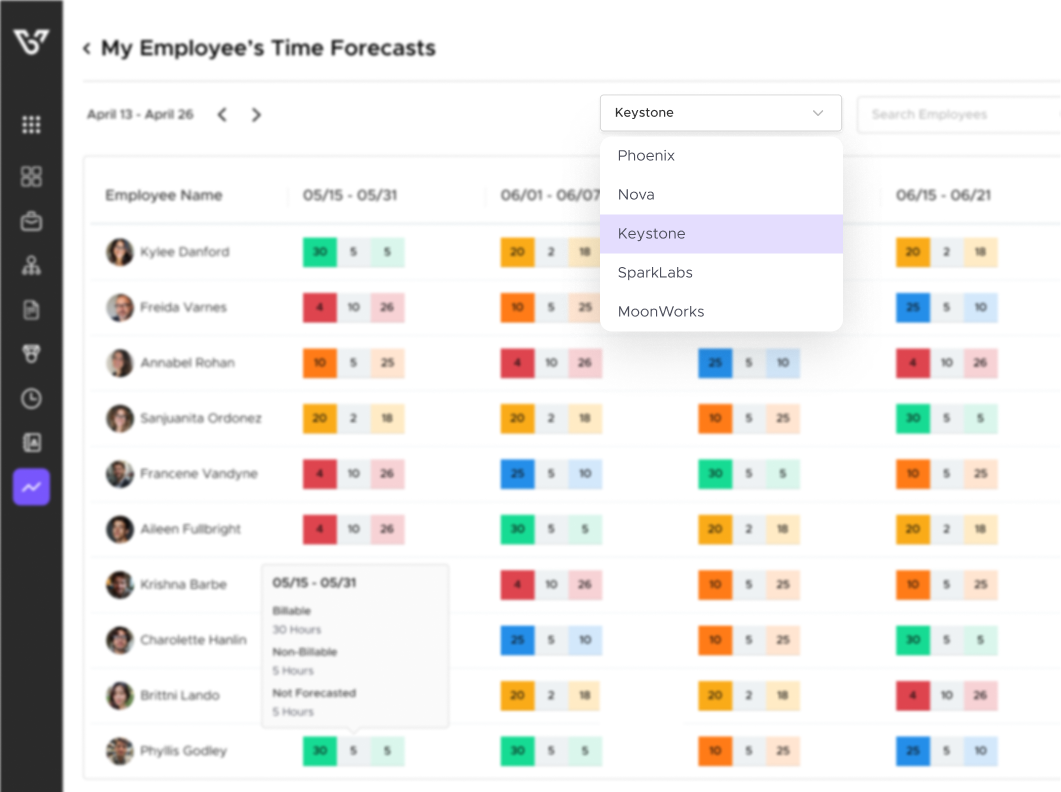Click Kylee Danford's green 30 hours block
The width and height of the screenshot is (1061, 792).
point(319,252)
